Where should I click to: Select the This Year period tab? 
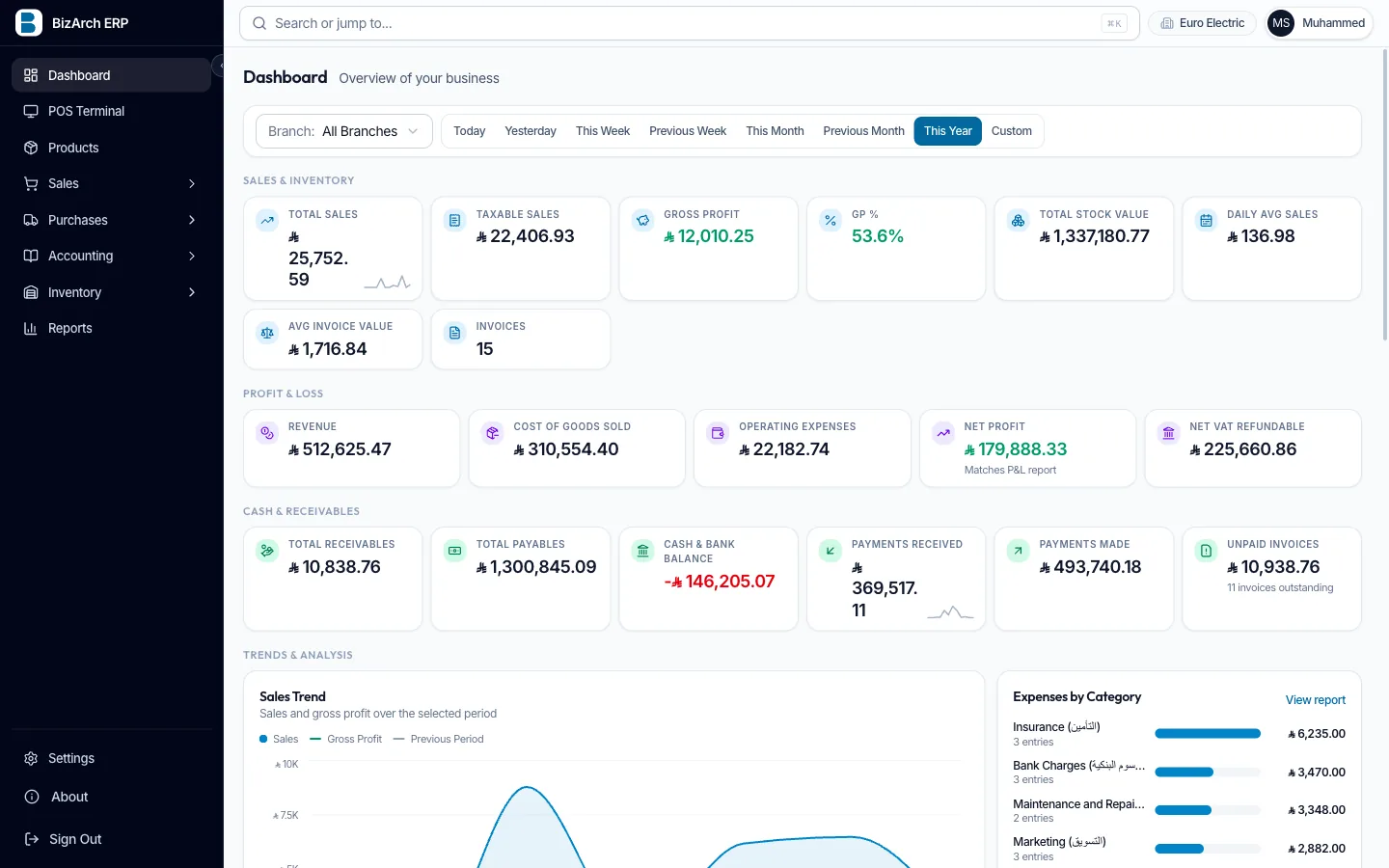coord(948,131)
